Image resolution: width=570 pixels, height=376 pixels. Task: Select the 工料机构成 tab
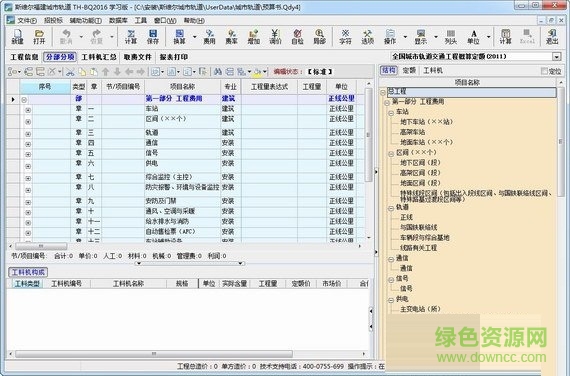tap(28, 272)
